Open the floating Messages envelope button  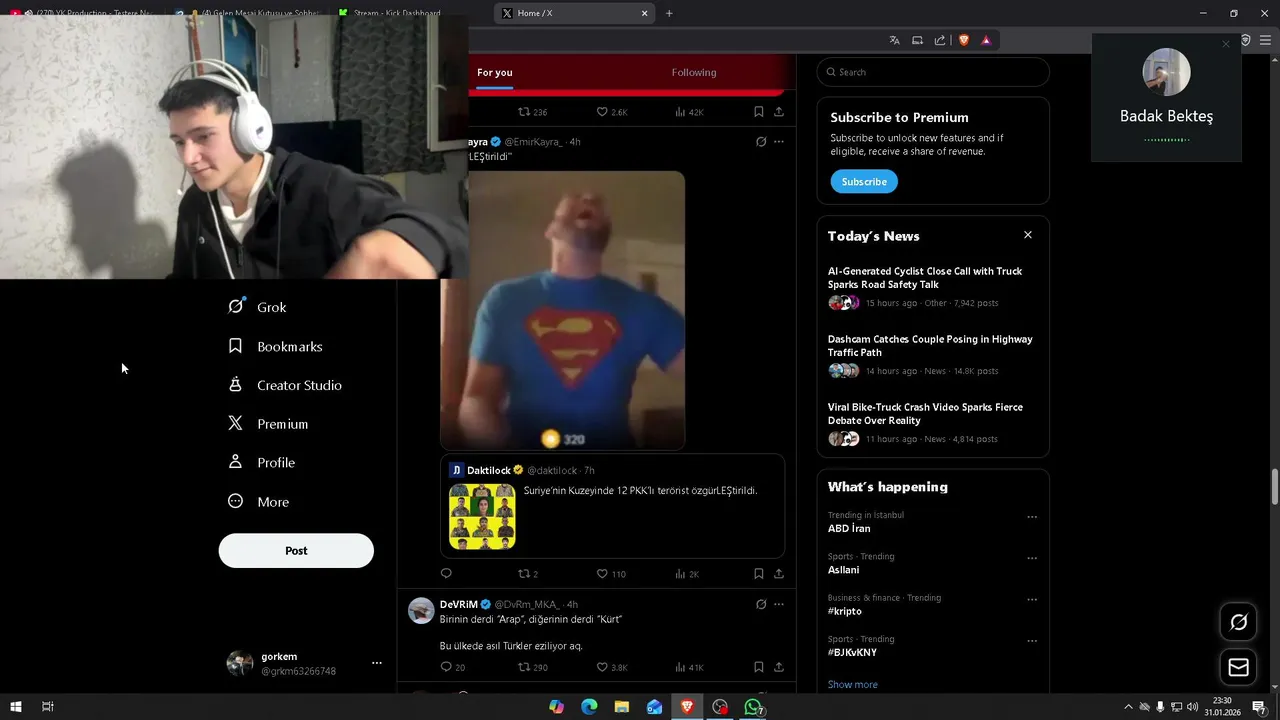[x=1238, y=668]
